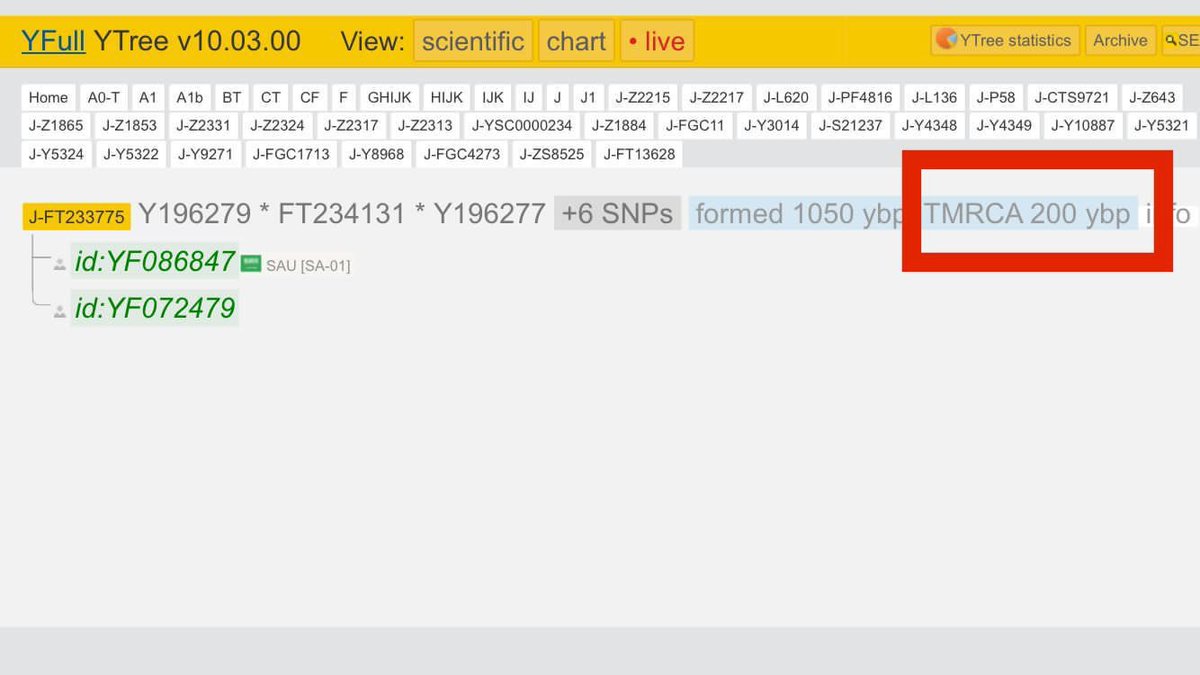Open J-Z1884 breadcrumb
The width and height of the screenshot is (1200, 675).
619,125
